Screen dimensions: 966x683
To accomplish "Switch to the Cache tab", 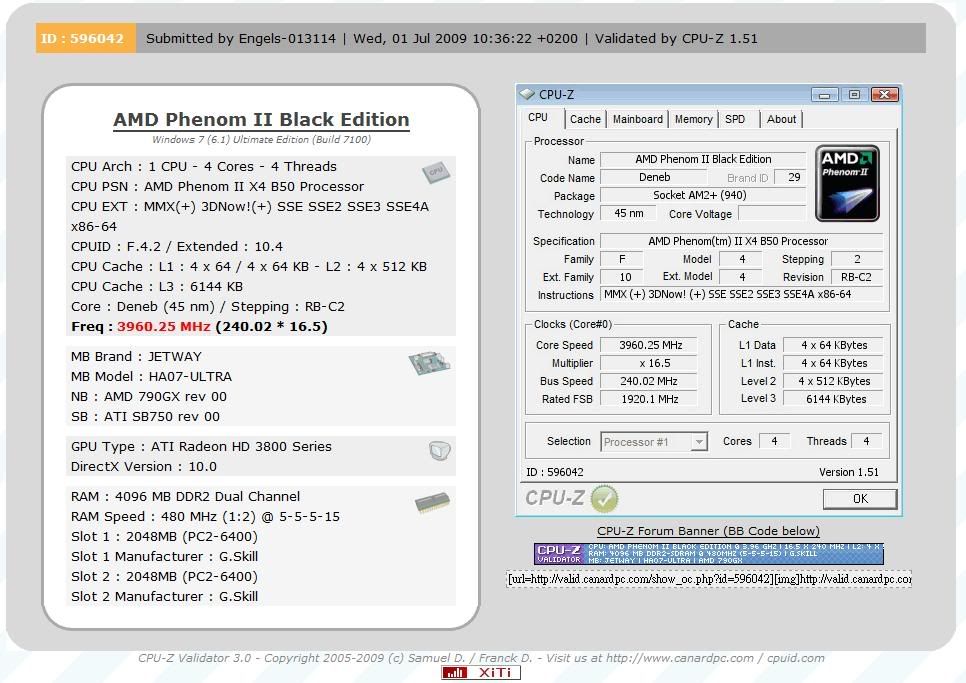I will 585,119.
